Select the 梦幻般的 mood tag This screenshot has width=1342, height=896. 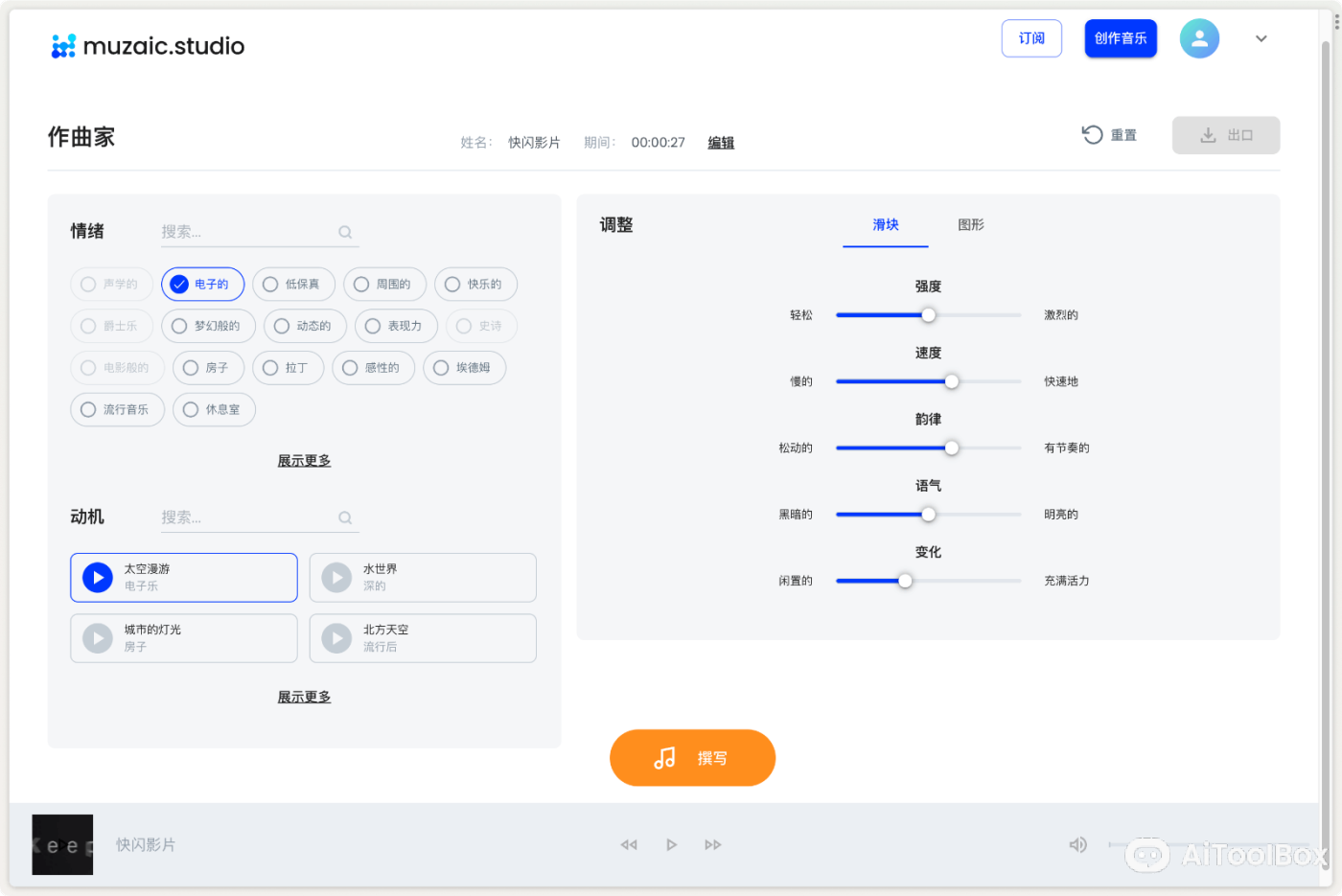click(x=208, y=326)
